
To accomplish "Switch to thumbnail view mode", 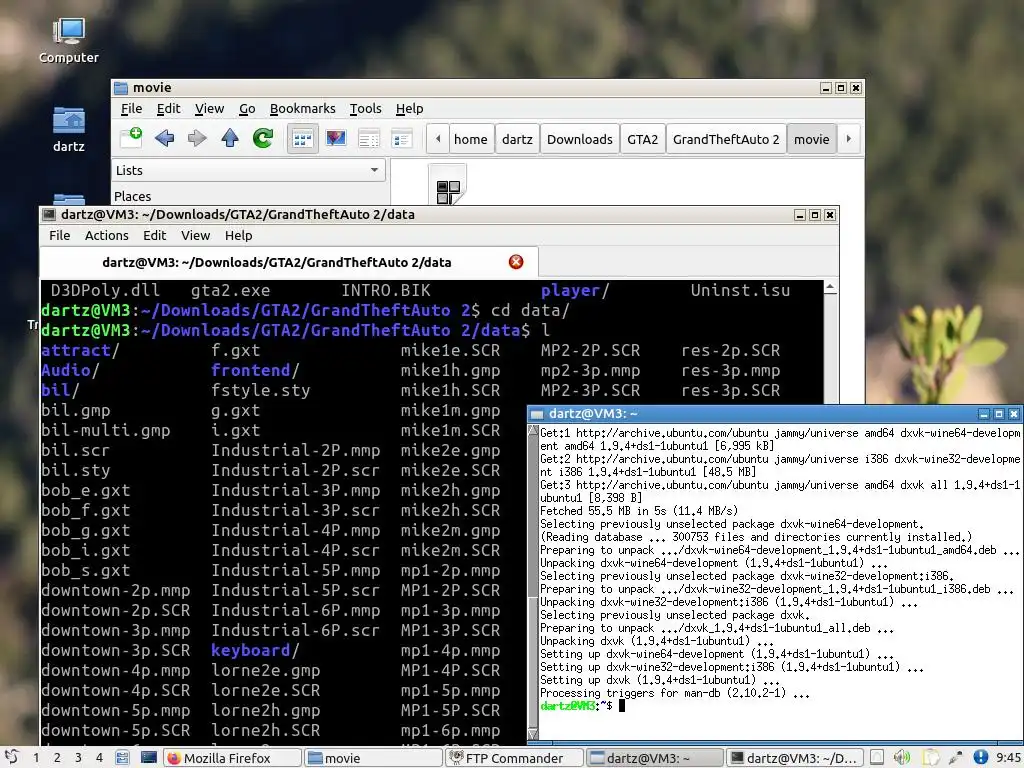I will 336,138.
